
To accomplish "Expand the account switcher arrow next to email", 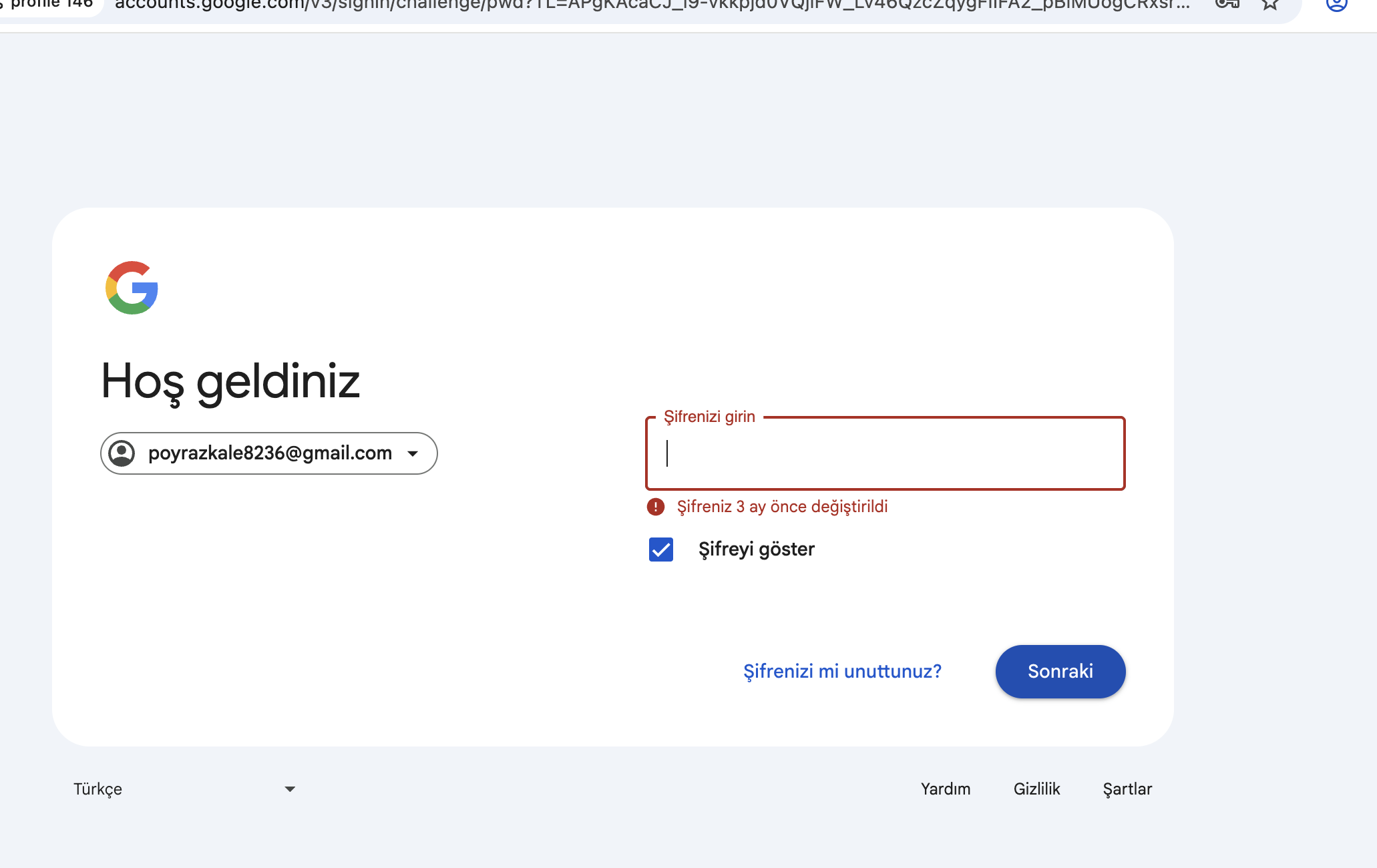I will point(413,454).
